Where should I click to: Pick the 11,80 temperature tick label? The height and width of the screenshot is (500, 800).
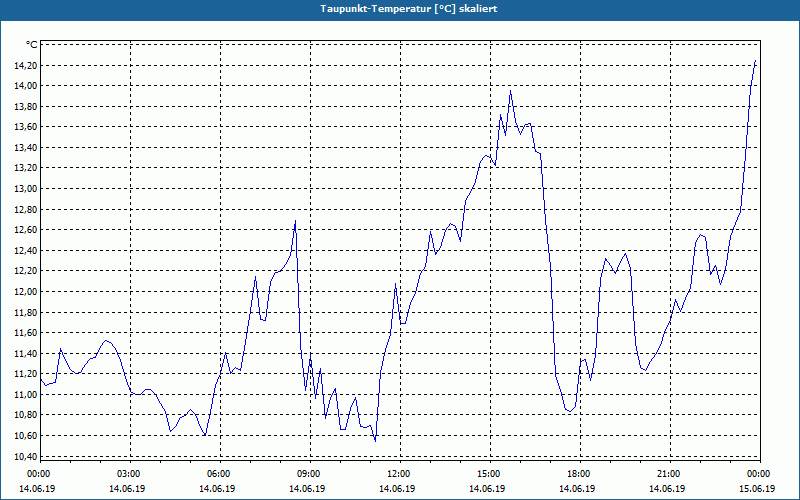coord(27,312)
